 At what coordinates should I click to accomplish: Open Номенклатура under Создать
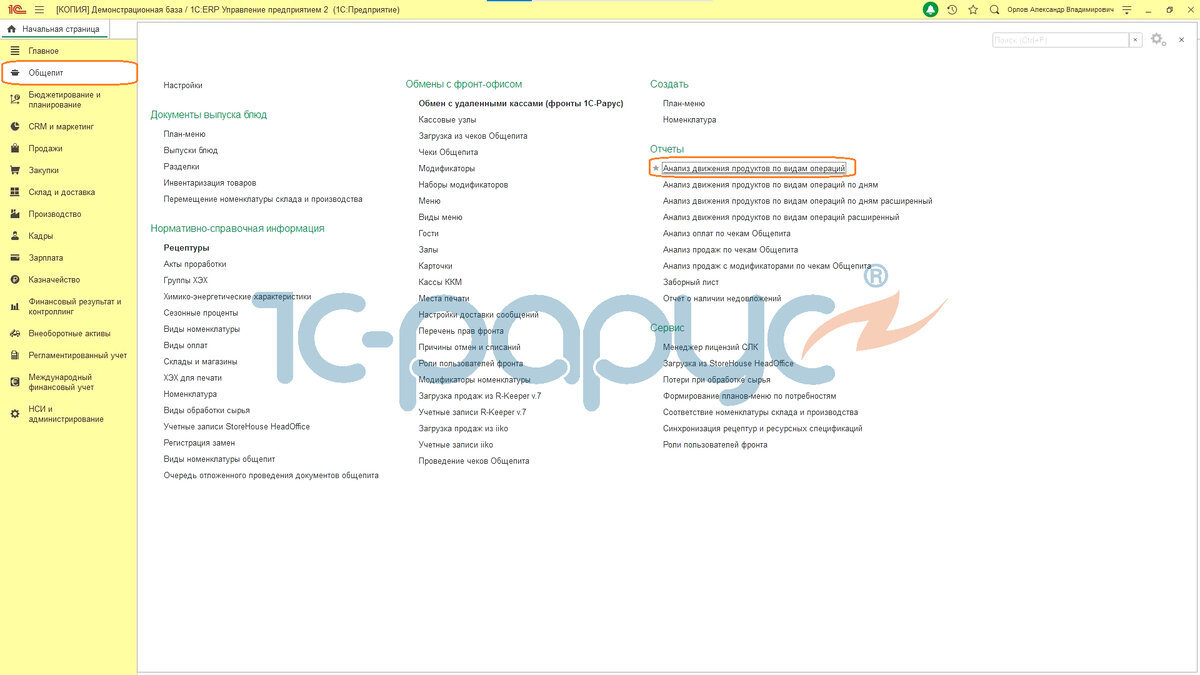(690, 119)
